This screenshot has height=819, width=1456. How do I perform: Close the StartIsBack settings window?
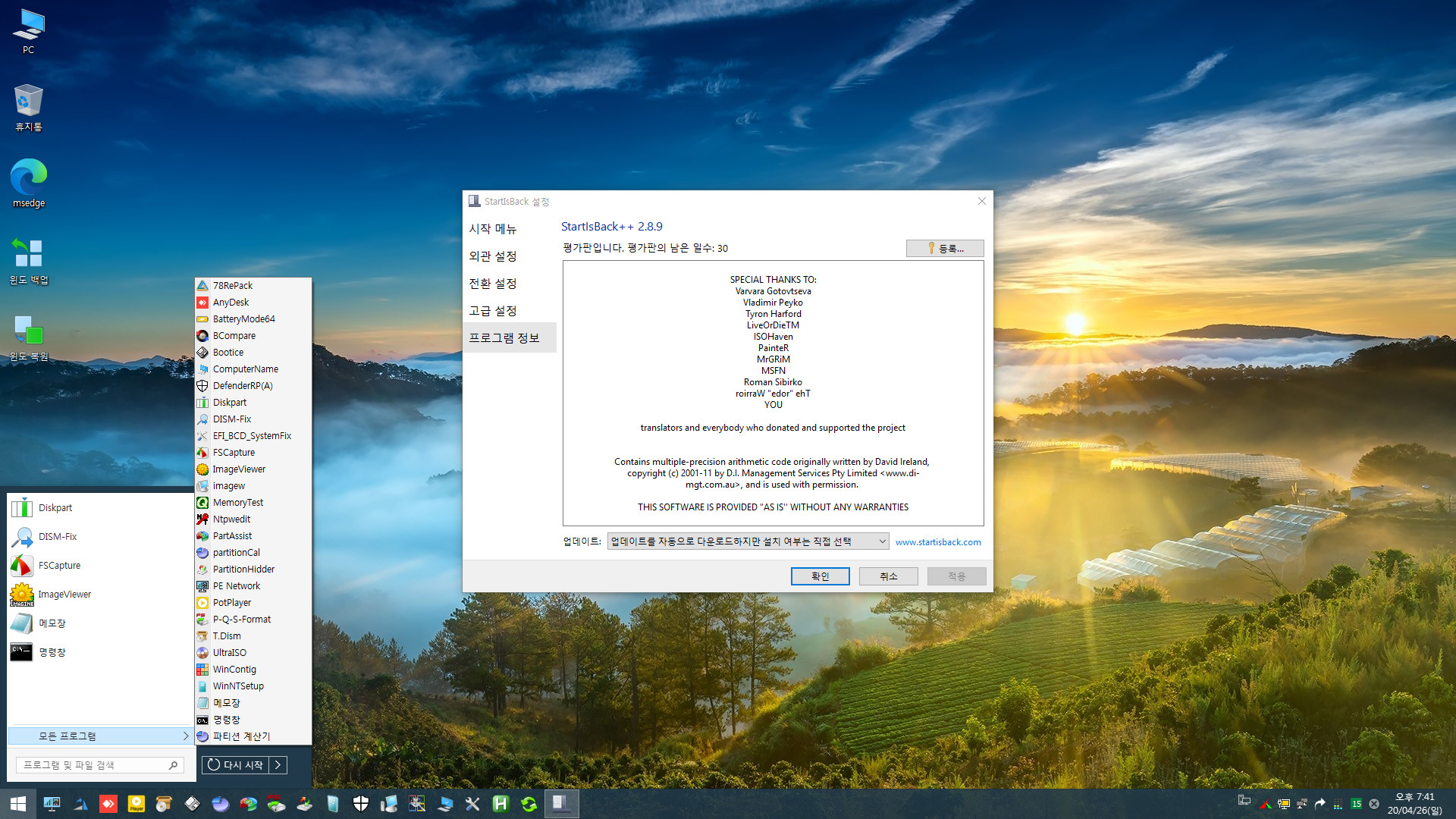coord(982,201)
